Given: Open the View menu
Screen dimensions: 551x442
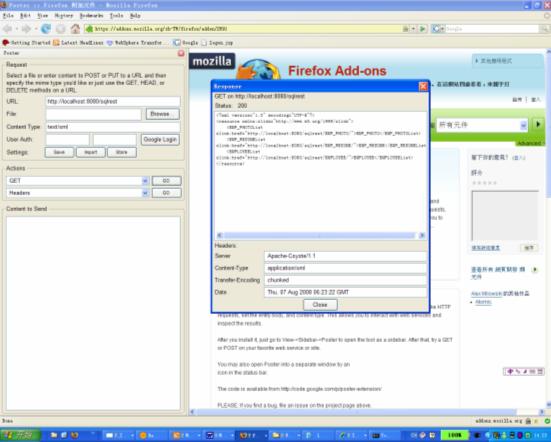Looking at the screenshot, I should [43, 15].
